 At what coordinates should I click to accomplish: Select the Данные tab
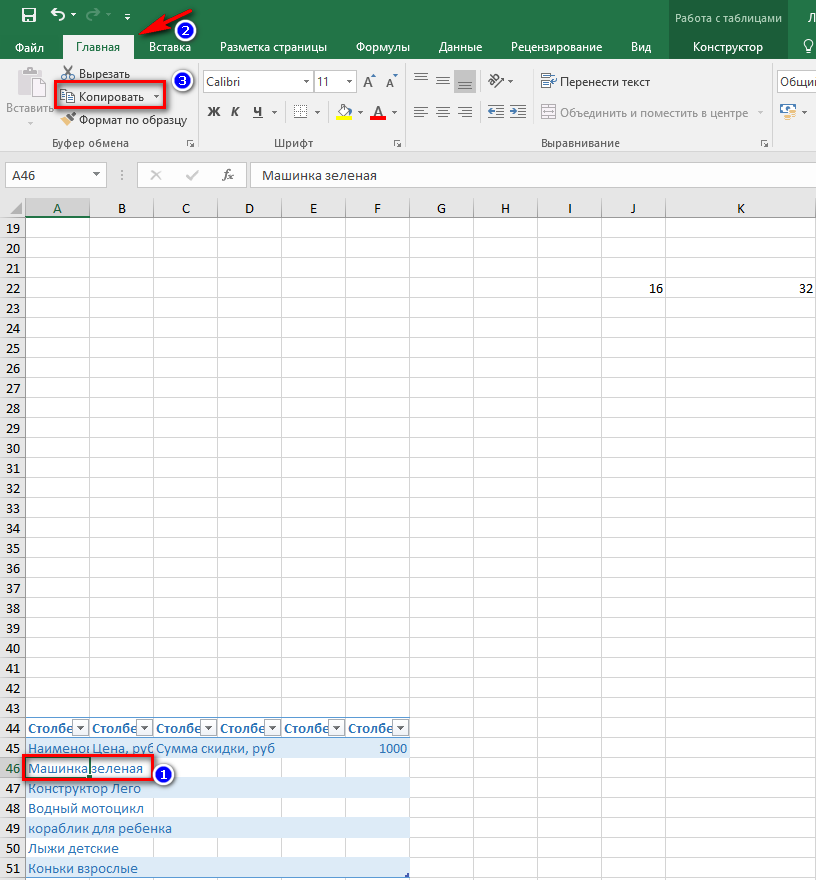[460, 47]
